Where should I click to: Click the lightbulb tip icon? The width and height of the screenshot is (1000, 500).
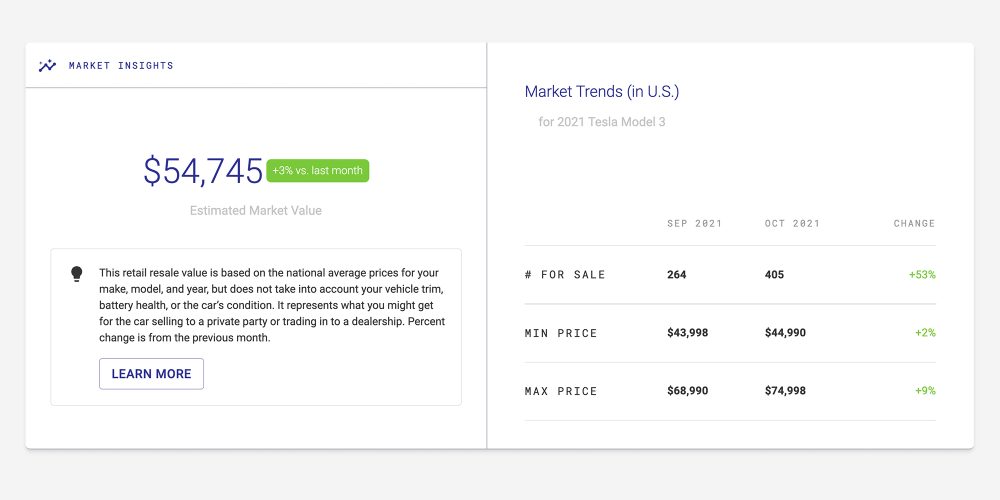(76, 274)
